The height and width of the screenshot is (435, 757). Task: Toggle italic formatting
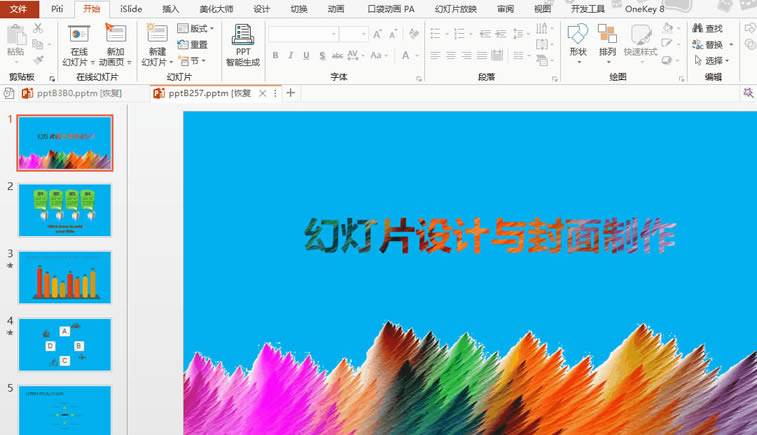pos(291,56)
